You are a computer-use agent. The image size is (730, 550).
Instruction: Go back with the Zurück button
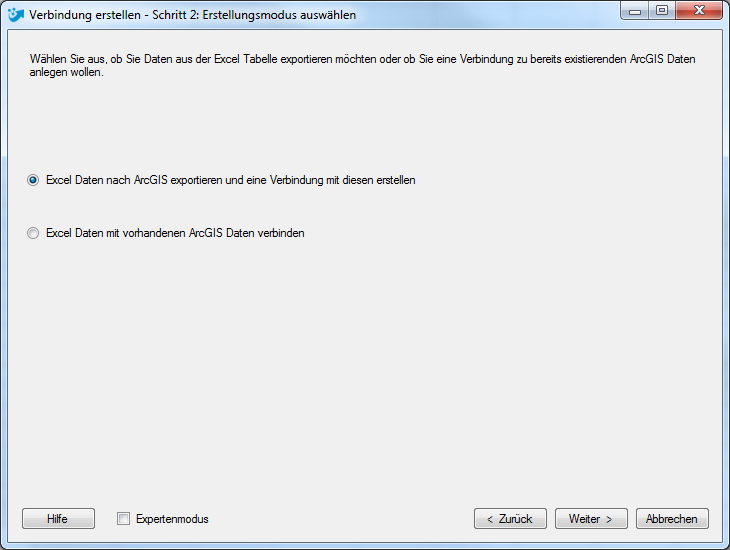tap(510, 518)
